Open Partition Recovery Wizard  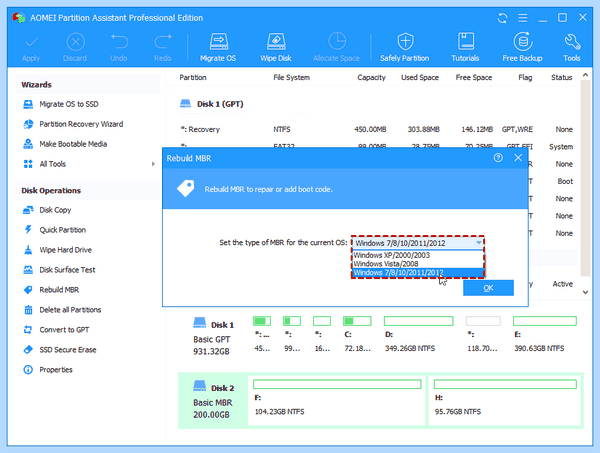[81, 124]
